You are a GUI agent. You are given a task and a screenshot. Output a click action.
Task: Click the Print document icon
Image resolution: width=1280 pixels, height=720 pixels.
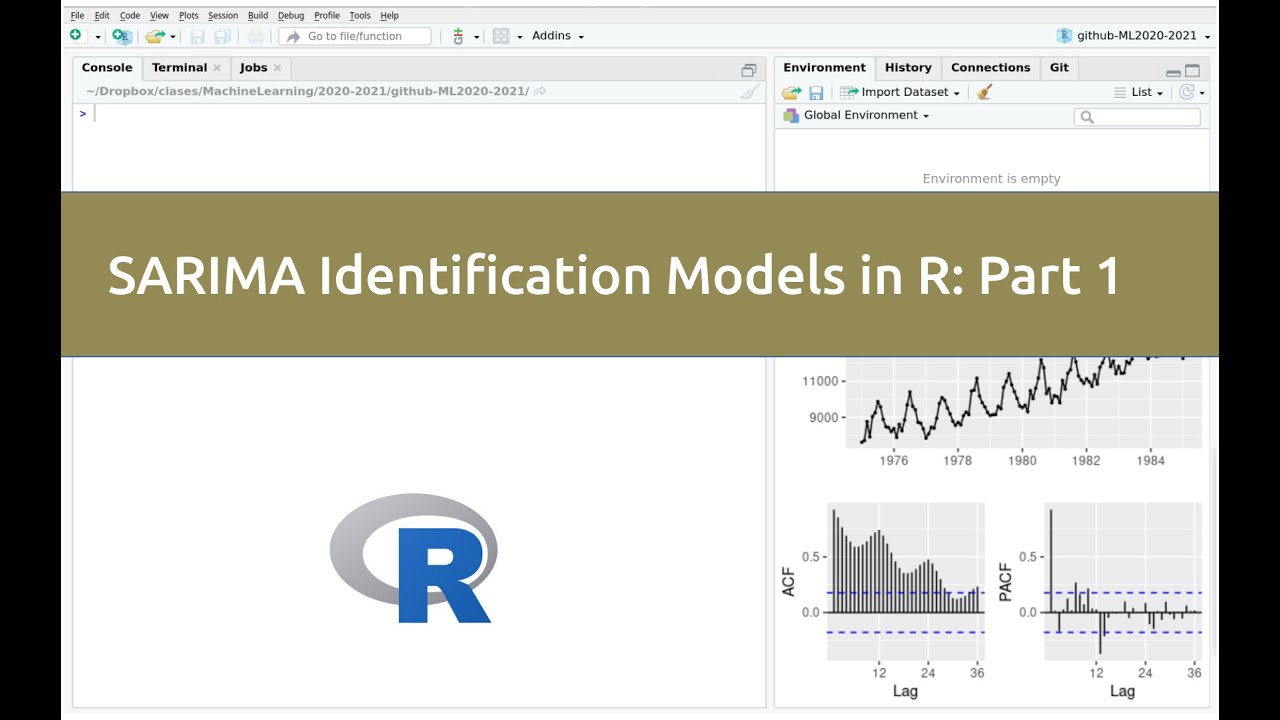pos(256,36)
